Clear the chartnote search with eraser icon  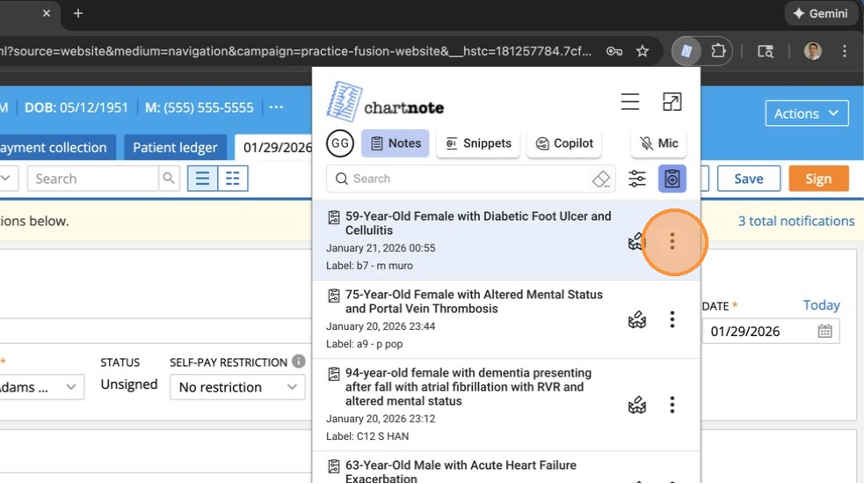click(601, 179)
